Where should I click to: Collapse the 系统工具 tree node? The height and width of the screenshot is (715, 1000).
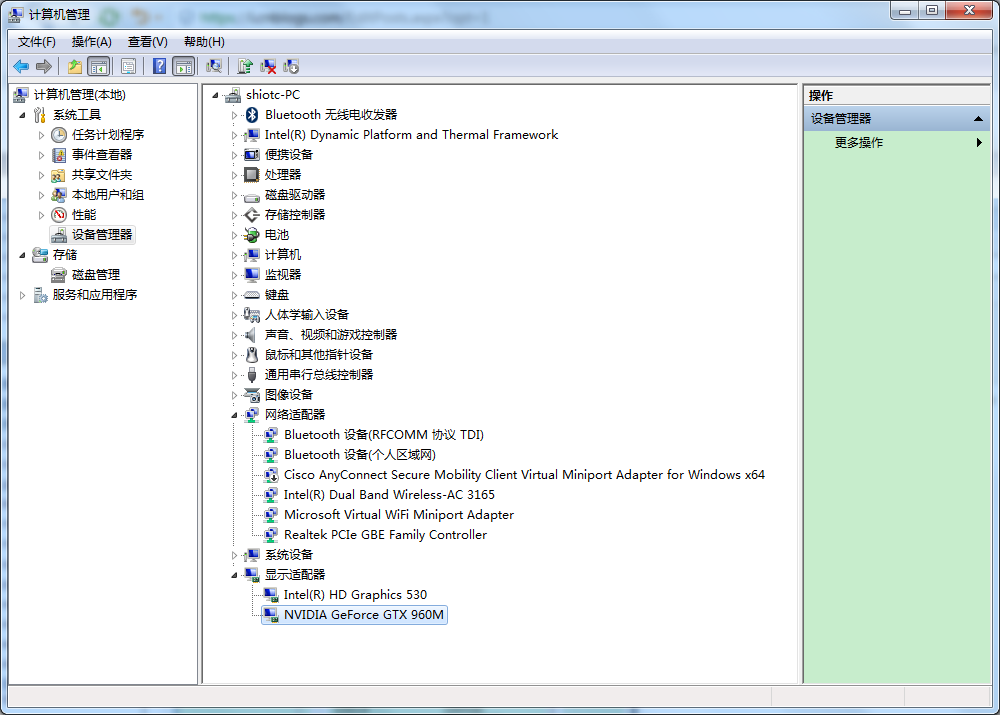(x=22, y=115)
